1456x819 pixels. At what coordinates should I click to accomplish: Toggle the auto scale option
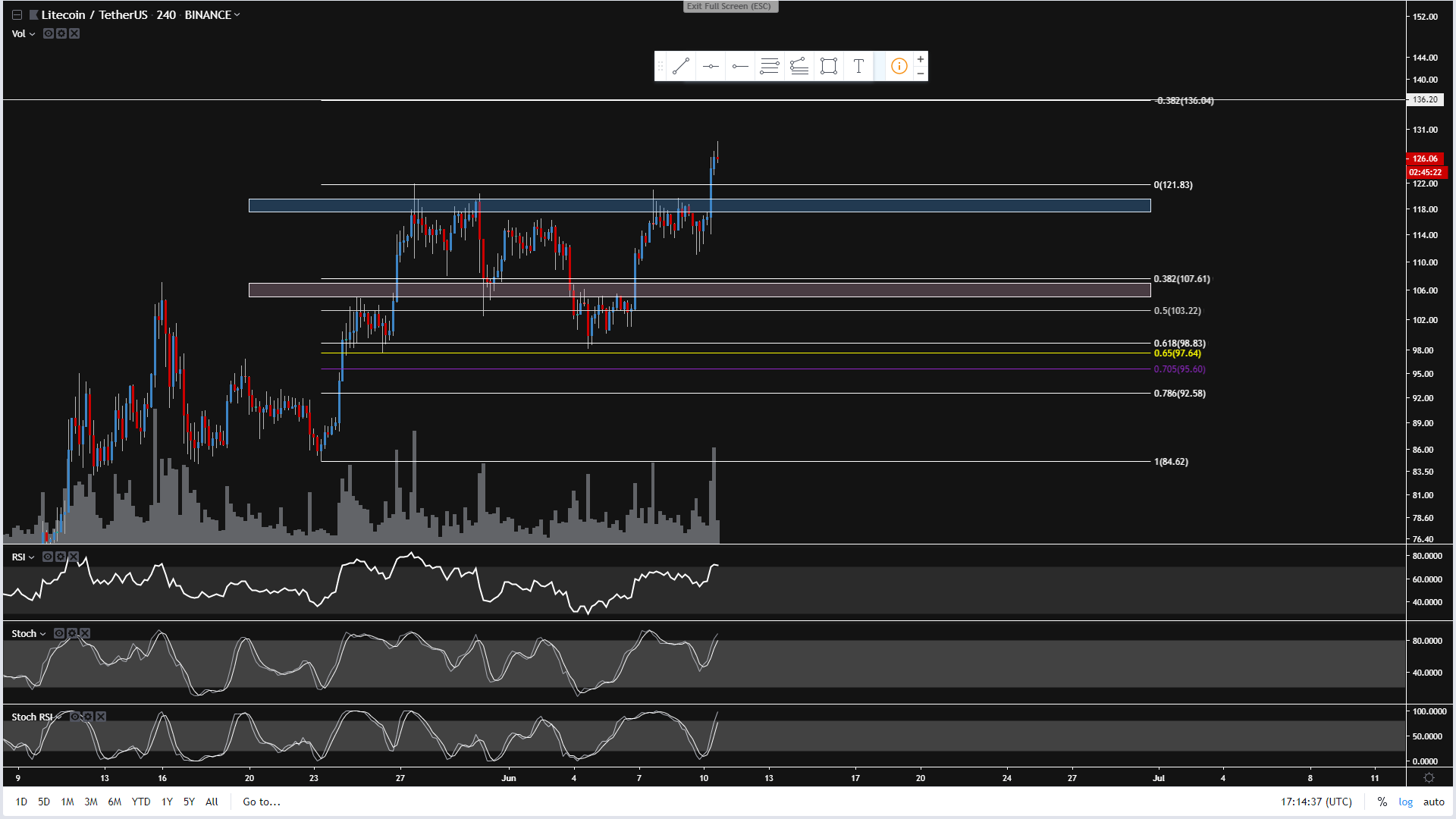(1433, 802)
